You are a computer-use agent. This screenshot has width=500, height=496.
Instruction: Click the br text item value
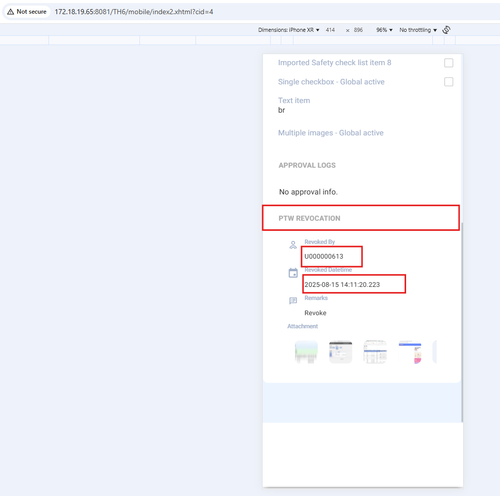[281, 110]
